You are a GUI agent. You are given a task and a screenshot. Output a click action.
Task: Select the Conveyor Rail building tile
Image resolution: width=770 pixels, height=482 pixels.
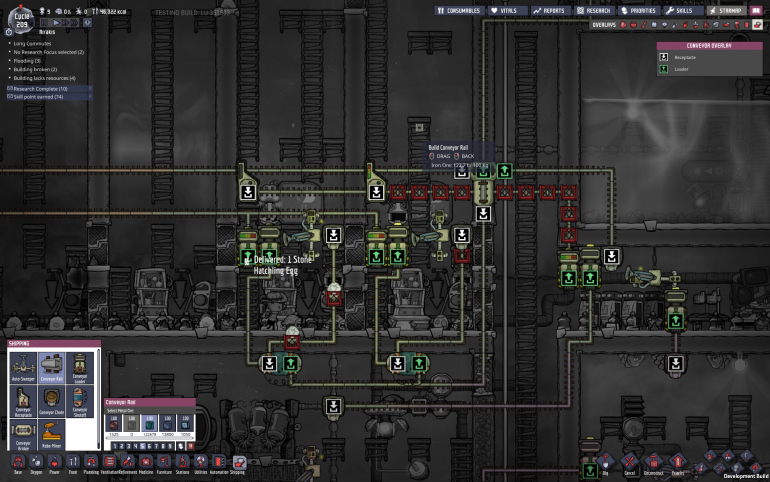52,367
